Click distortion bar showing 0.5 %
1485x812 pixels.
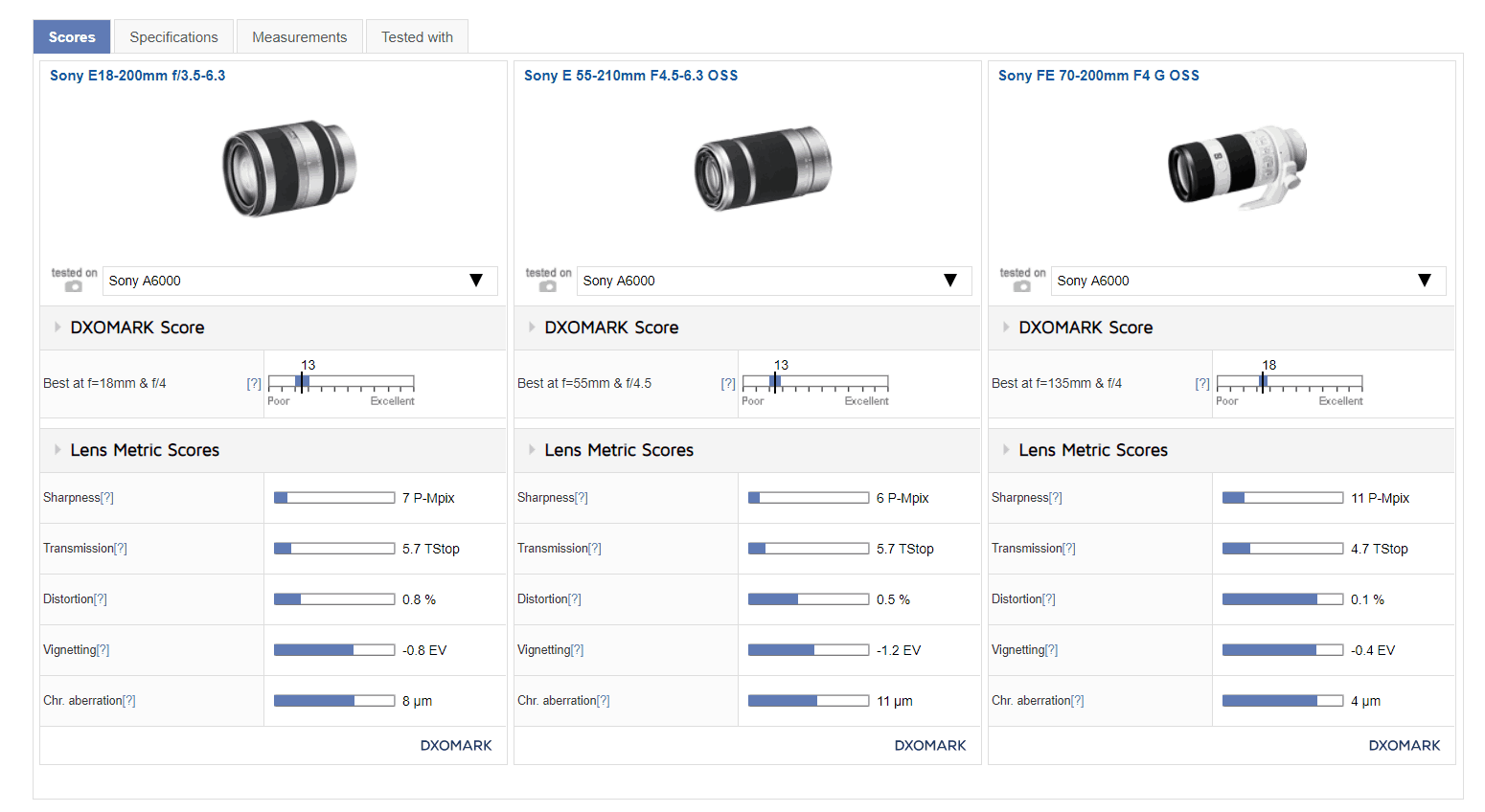(809, 599)
